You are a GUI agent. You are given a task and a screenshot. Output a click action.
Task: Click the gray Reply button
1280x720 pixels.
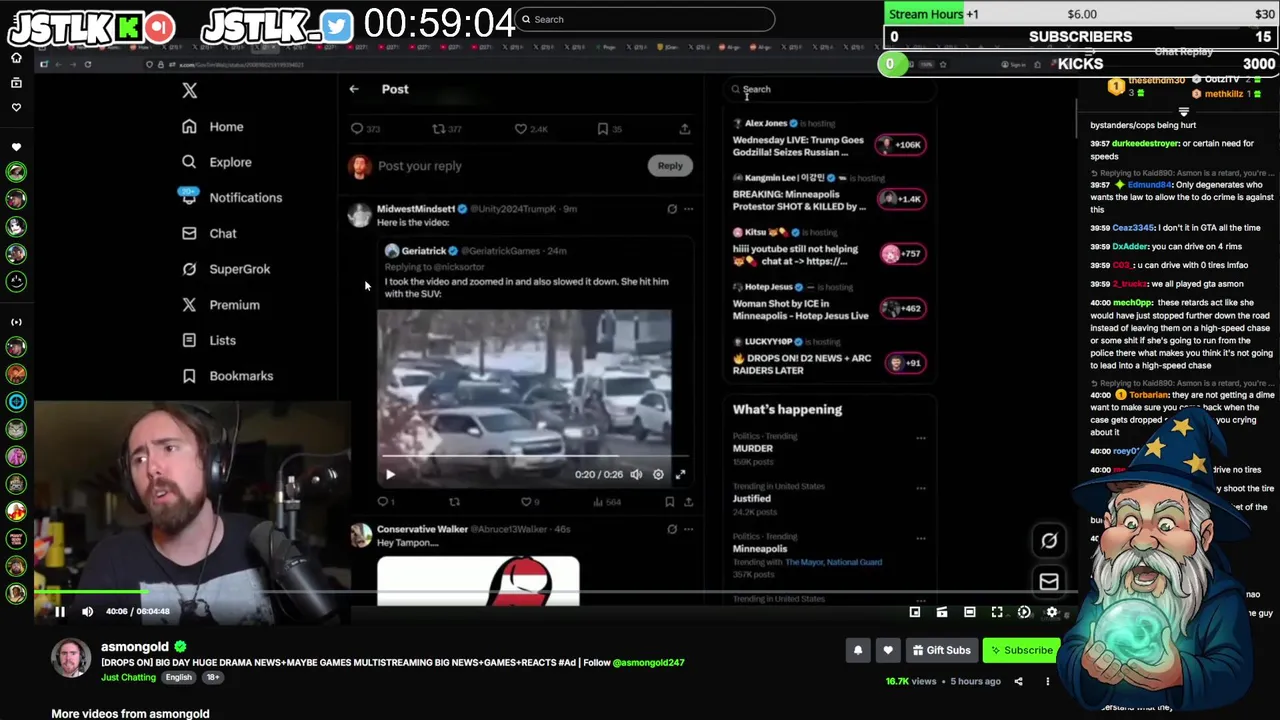pyautogui.click(x=670, y=166)
